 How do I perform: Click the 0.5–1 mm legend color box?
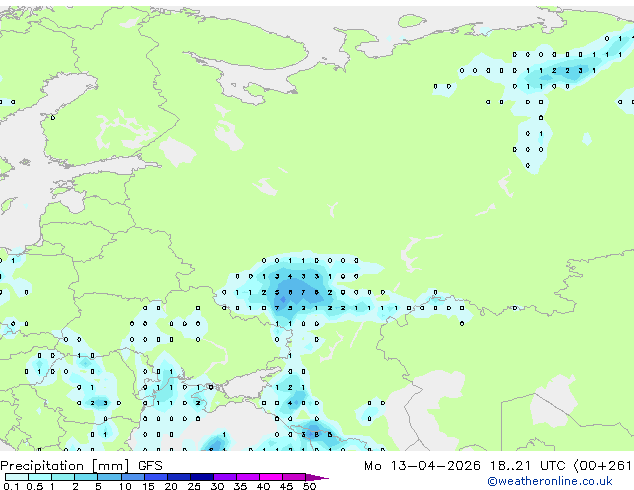pyautogui.click(x=40, y=477)
